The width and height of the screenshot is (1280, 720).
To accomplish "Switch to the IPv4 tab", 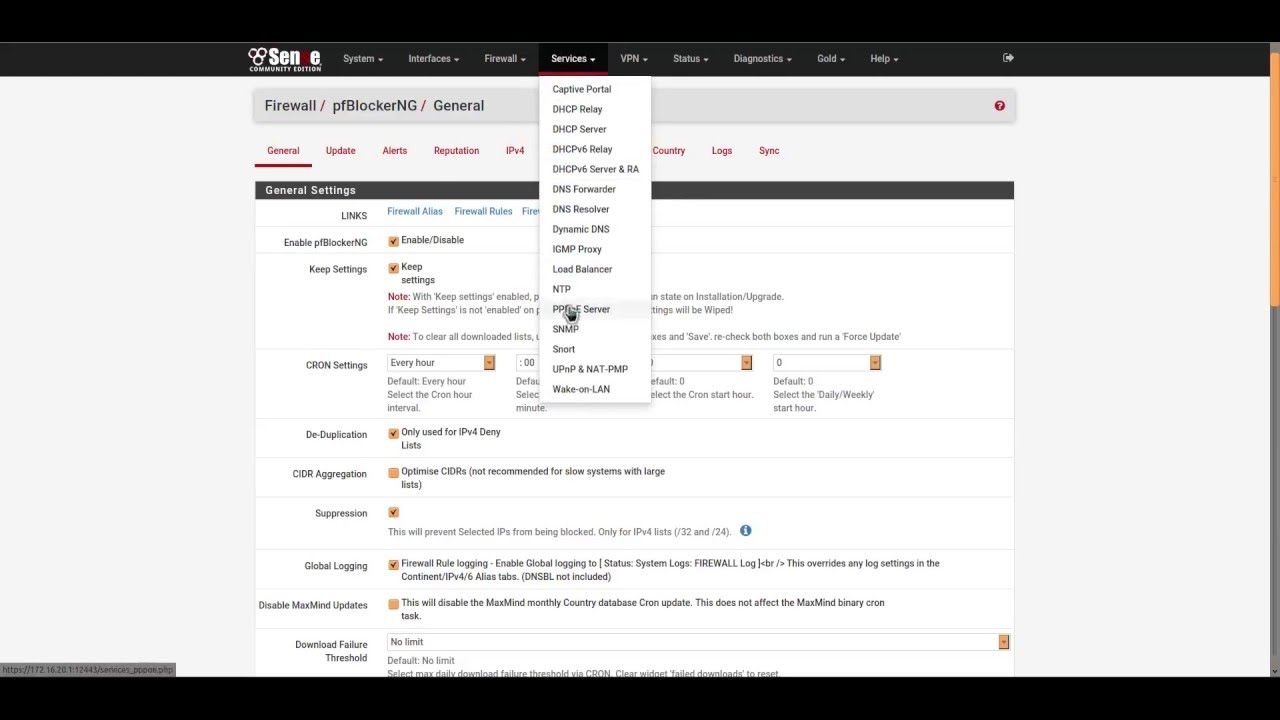I will coord(515,151).
